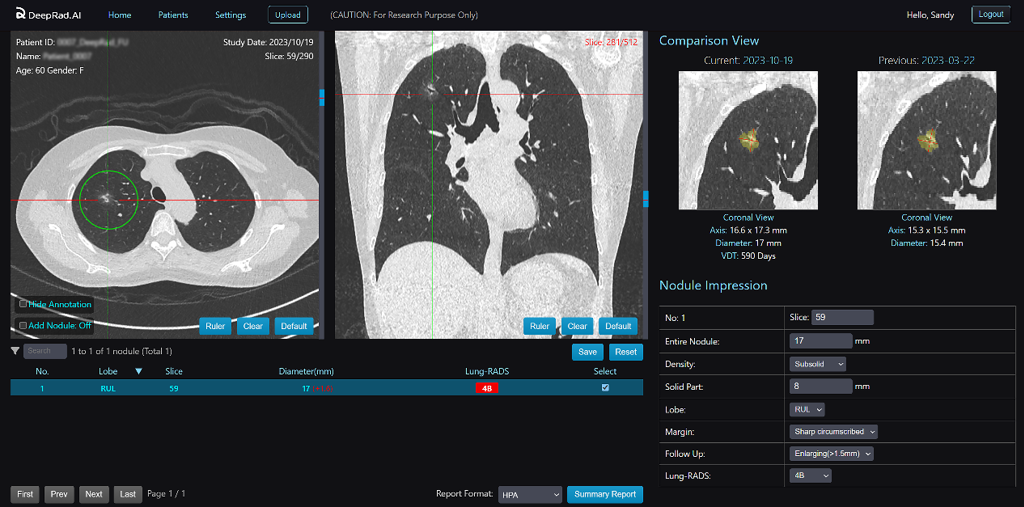The height and width of the screenshot is (507, 1024).
Task: Restore Default window on axial view
Action: tap(294, 326)
